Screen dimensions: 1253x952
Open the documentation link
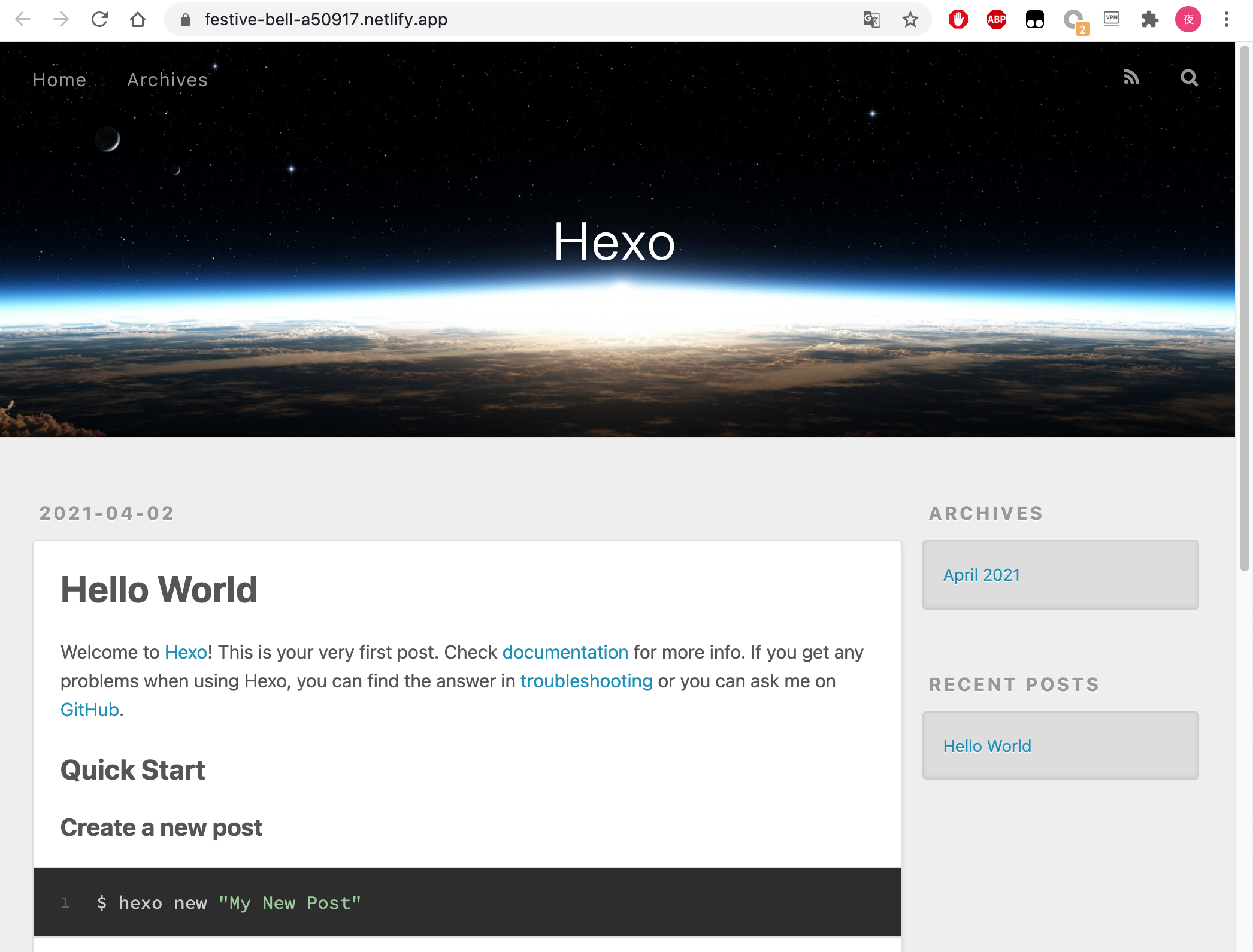pos(565,652)
